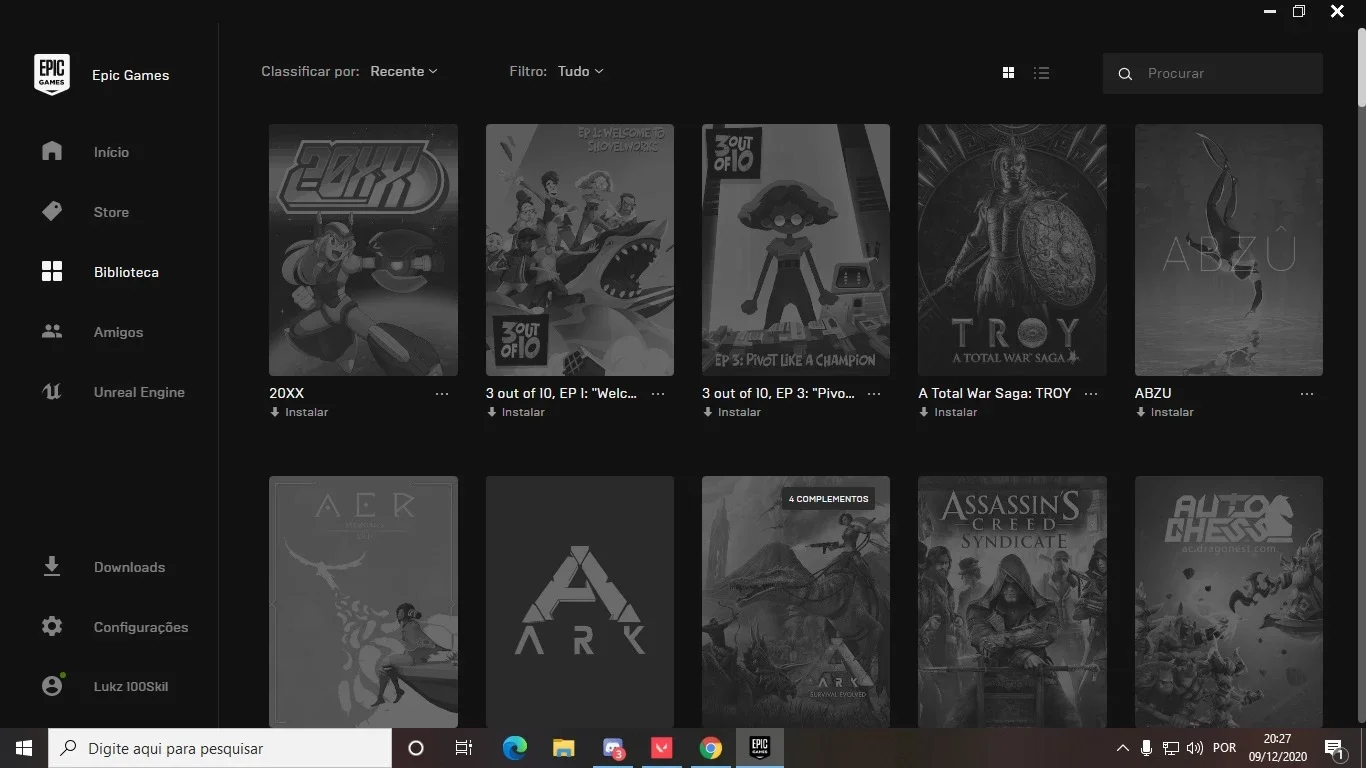Open the ARK logo placeholder thumbnail
1366x768 pixels.
tap(580, 602)
